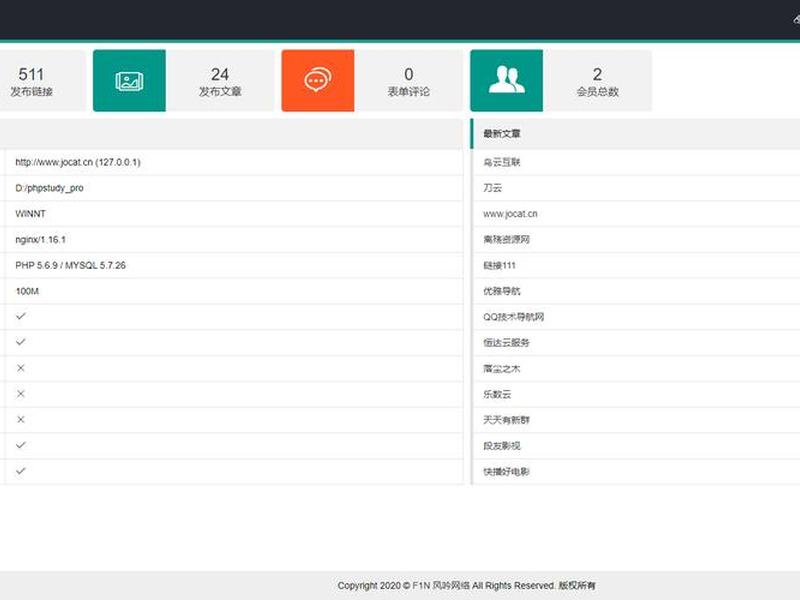This screenshot has width=800, height=600.
Task: Open the 24 发布文章 stat
Action: 220,82
